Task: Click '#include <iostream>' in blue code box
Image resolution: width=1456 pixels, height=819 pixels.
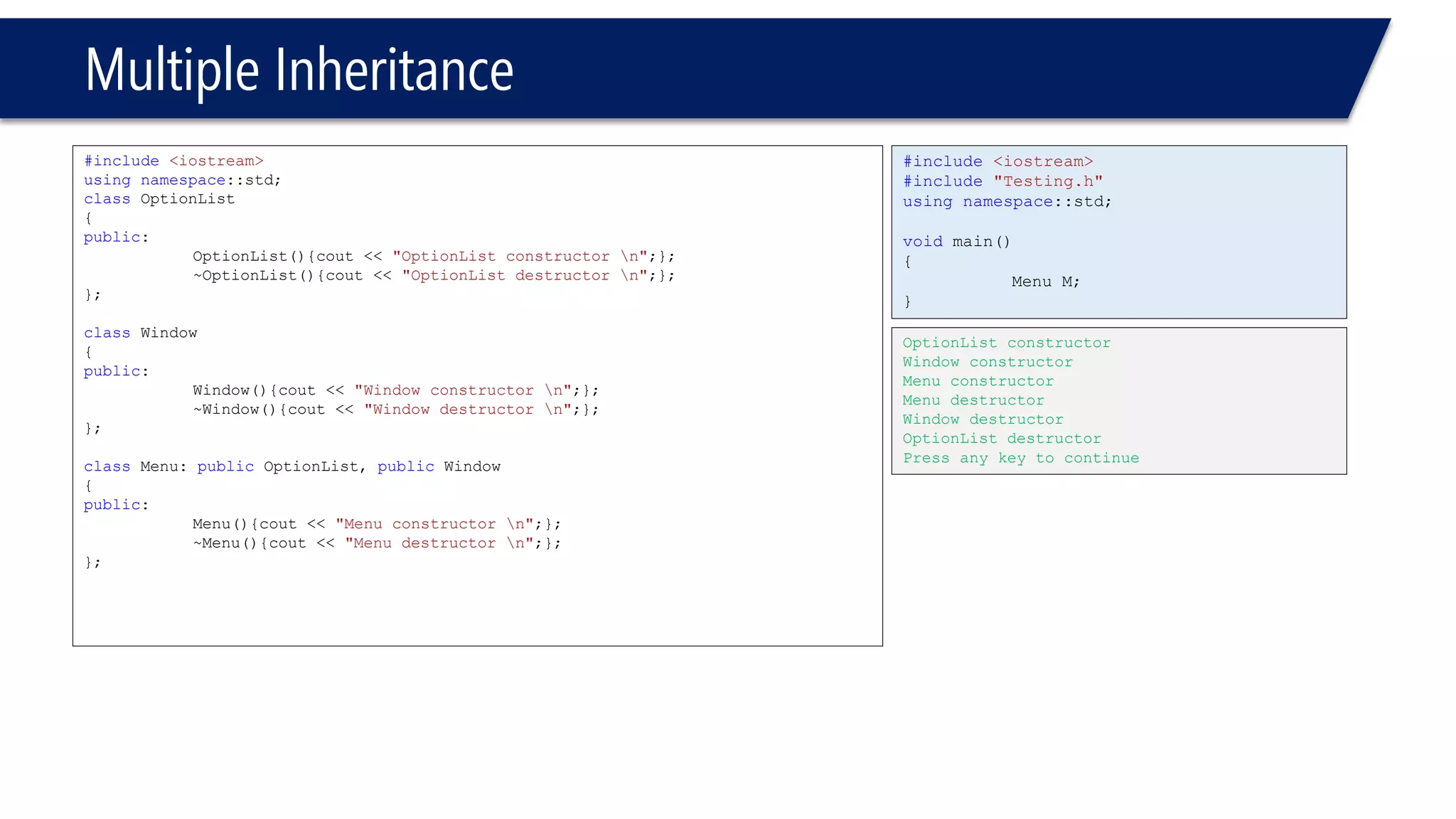Action: coord(997,162)
